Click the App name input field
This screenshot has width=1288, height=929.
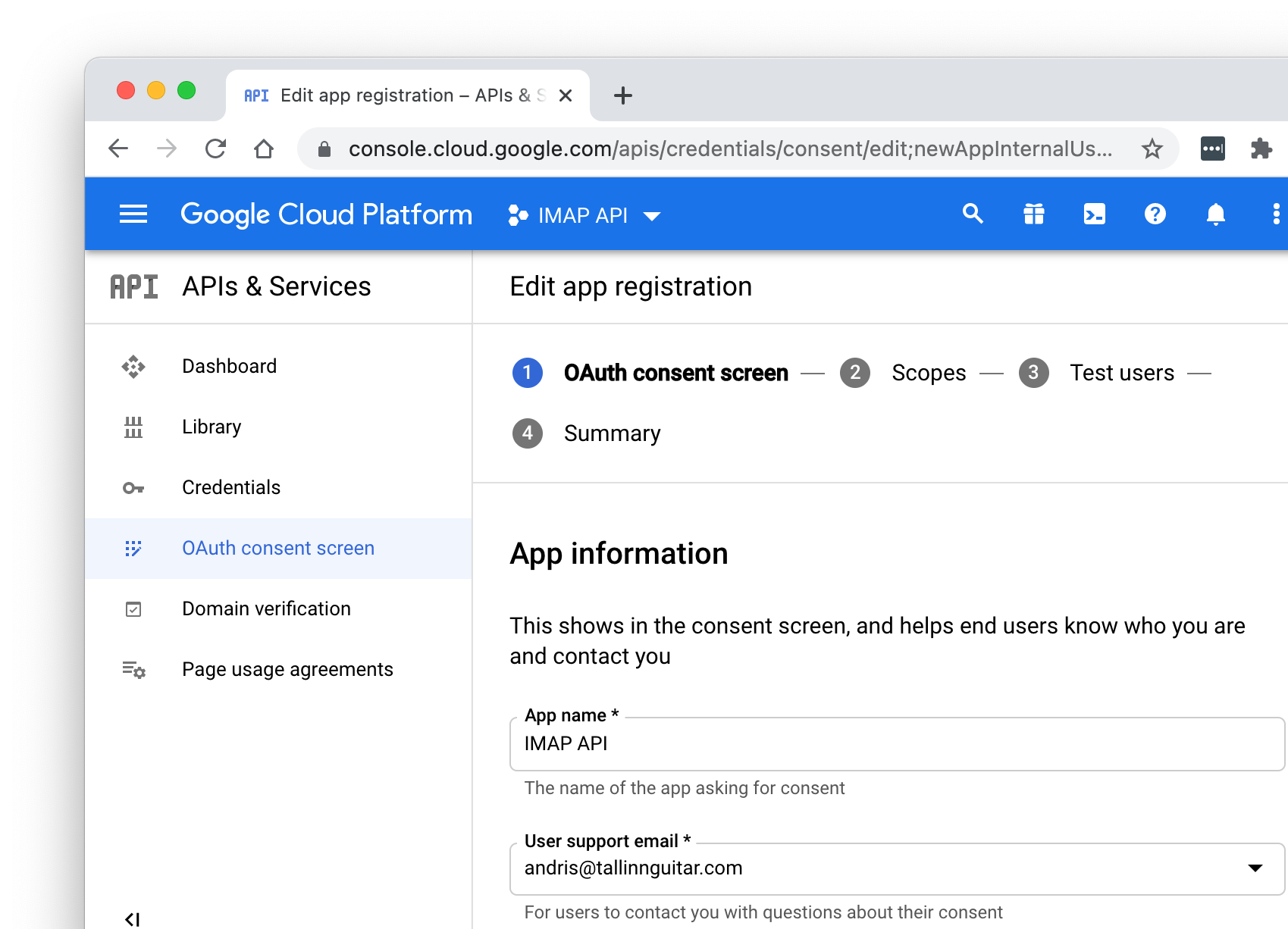click(x=898, y=744)
